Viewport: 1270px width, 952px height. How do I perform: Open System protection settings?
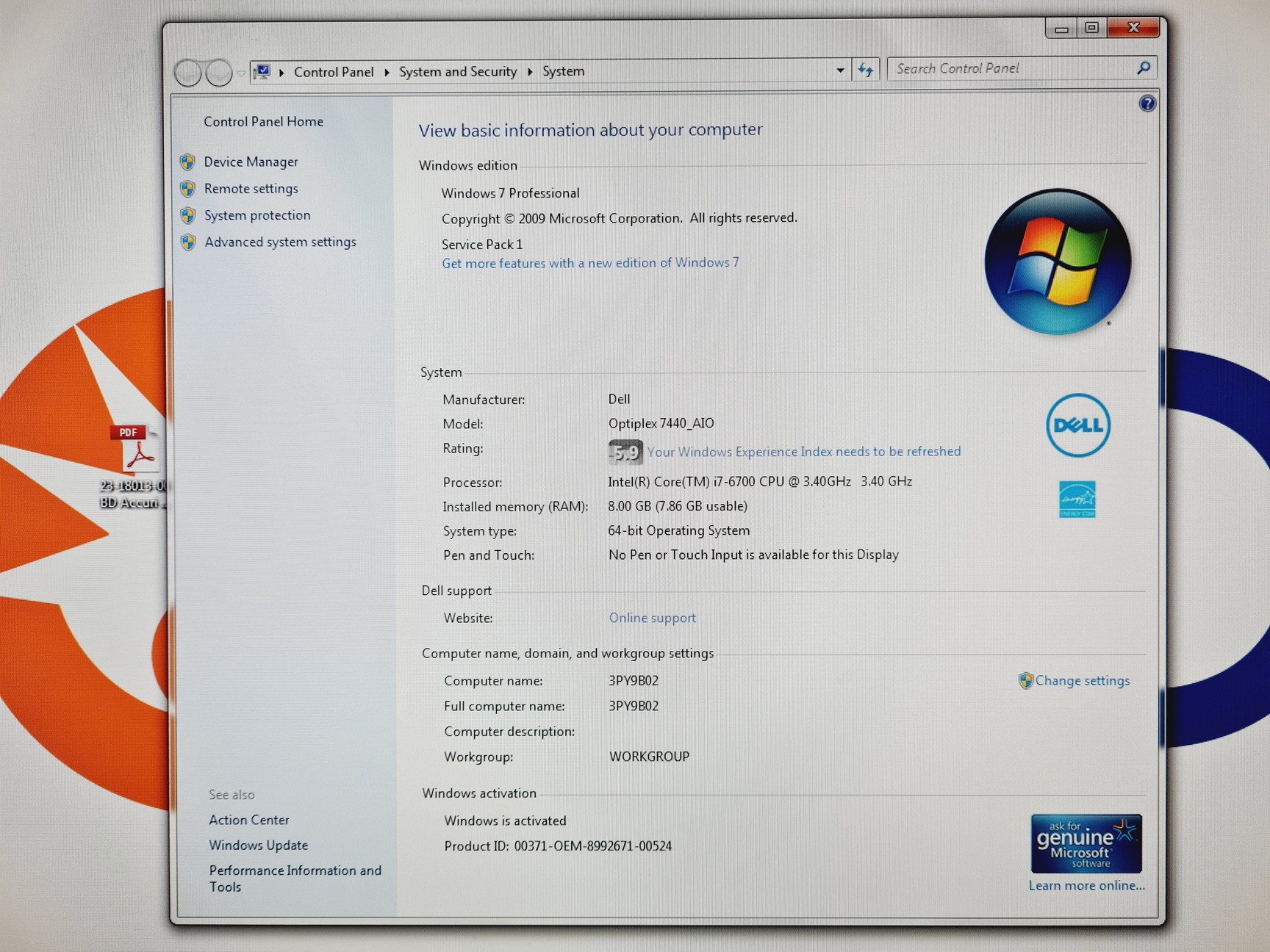tap(257, 215)
